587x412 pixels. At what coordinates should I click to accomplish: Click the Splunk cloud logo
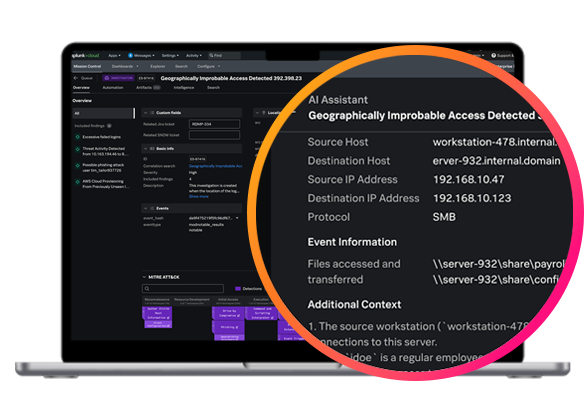[86, 55]
